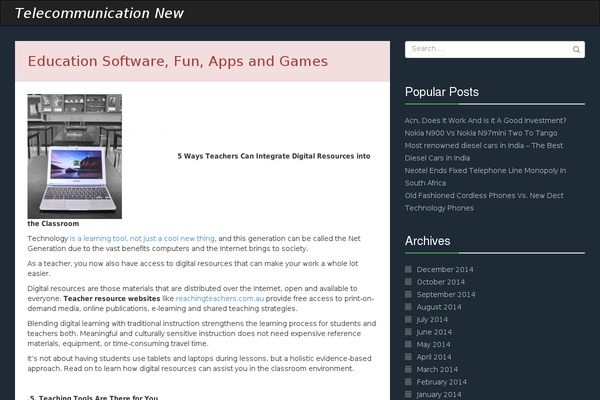The image size is (600, 400).
Task: Click the Popular Posts heading
Action: pos(442,92)
